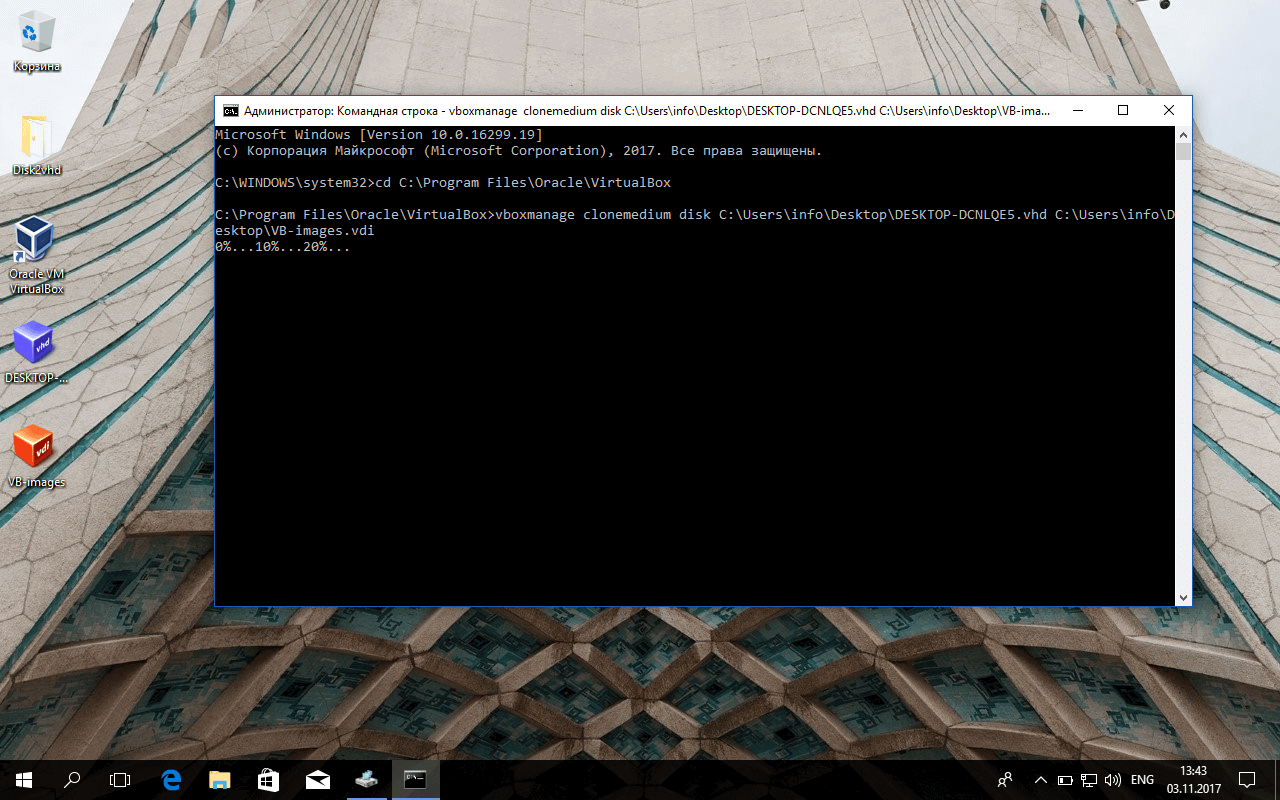Launch Microsoft Edge from the taskbar
Viewport: 1280px width, 800px height.
[170, 780]
